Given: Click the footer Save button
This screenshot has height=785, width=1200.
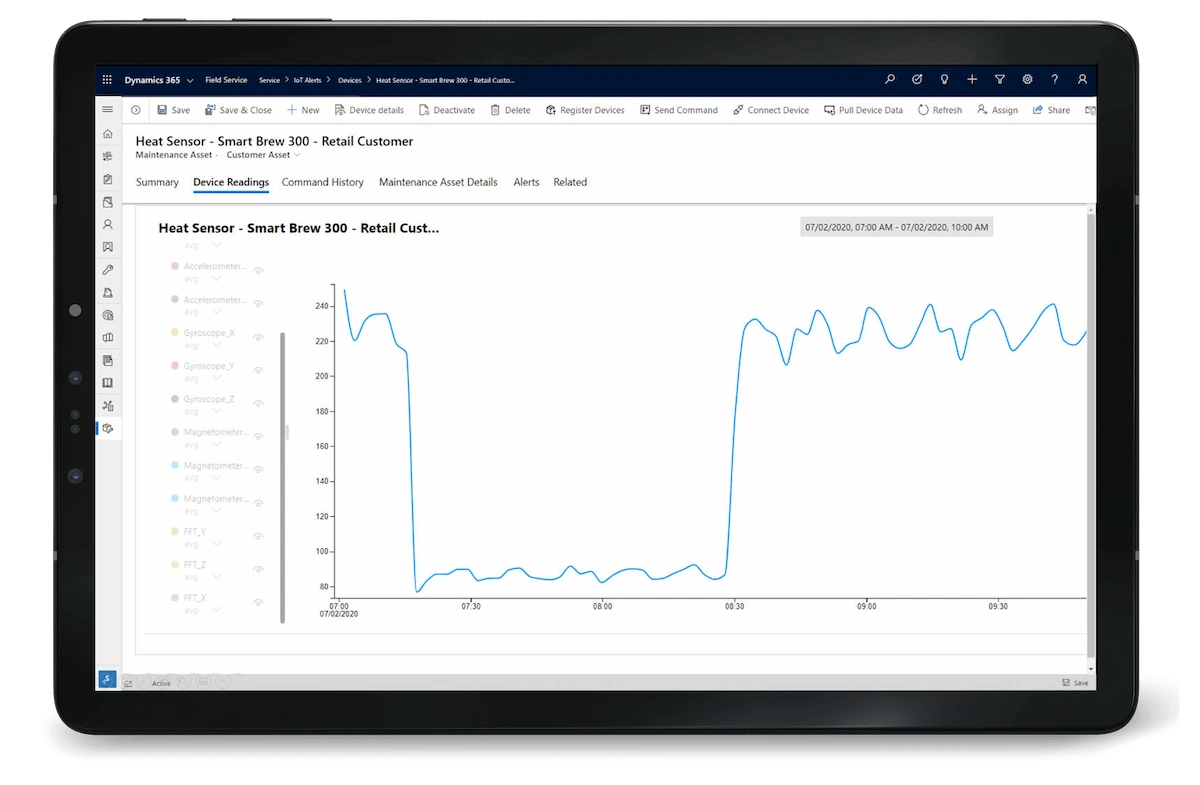Looking at the screenshot, I should (x=1075, y=683).
